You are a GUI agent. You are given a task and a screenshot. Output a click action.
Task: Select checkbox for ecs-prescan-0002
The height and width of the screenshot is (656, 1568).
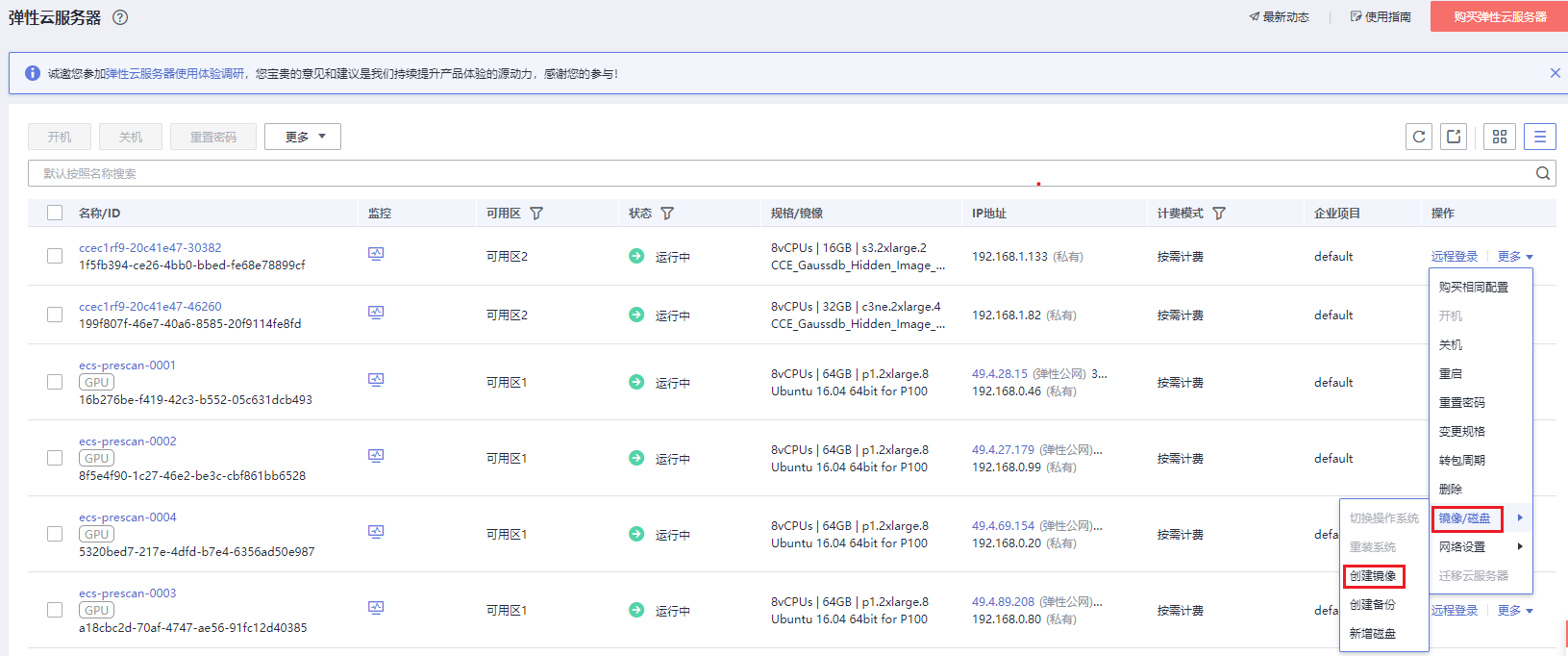(55, 458)
